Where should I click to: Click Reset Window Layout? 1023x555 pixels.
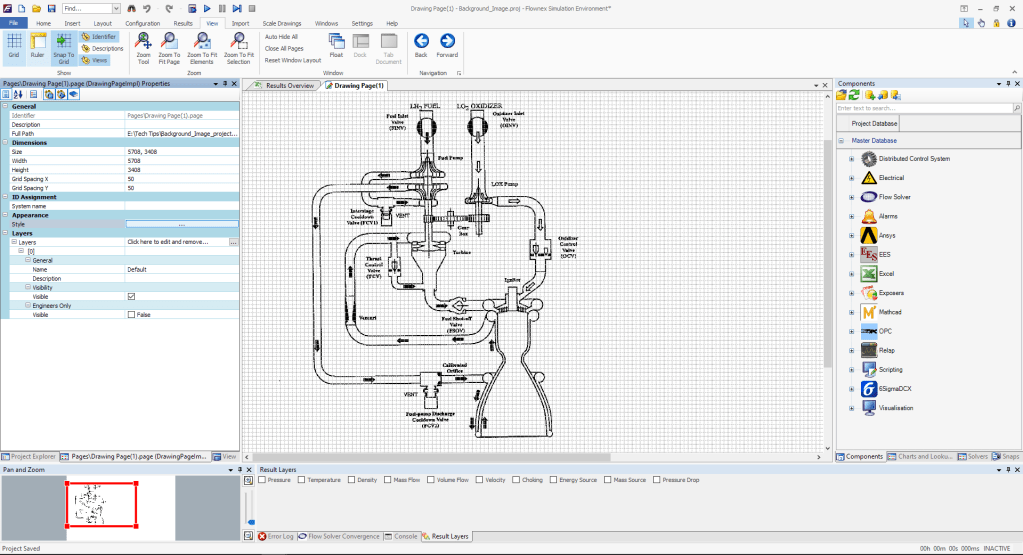click(293, 60)
